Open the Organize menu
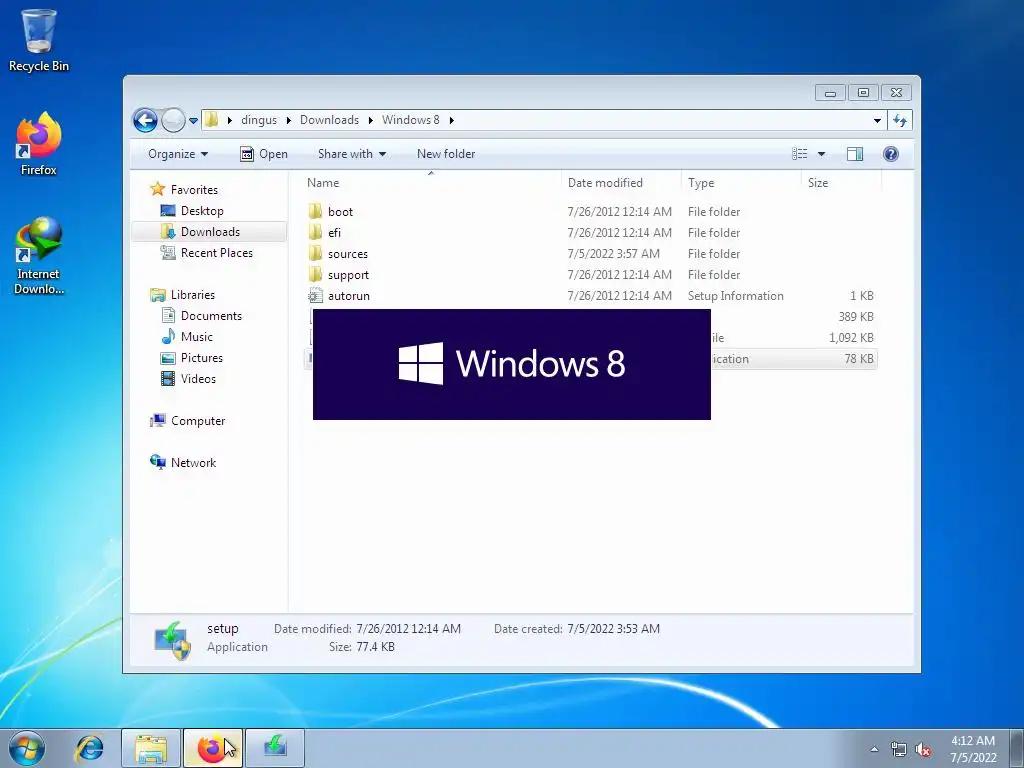The image size is (1024, 768). click(178, 154)
